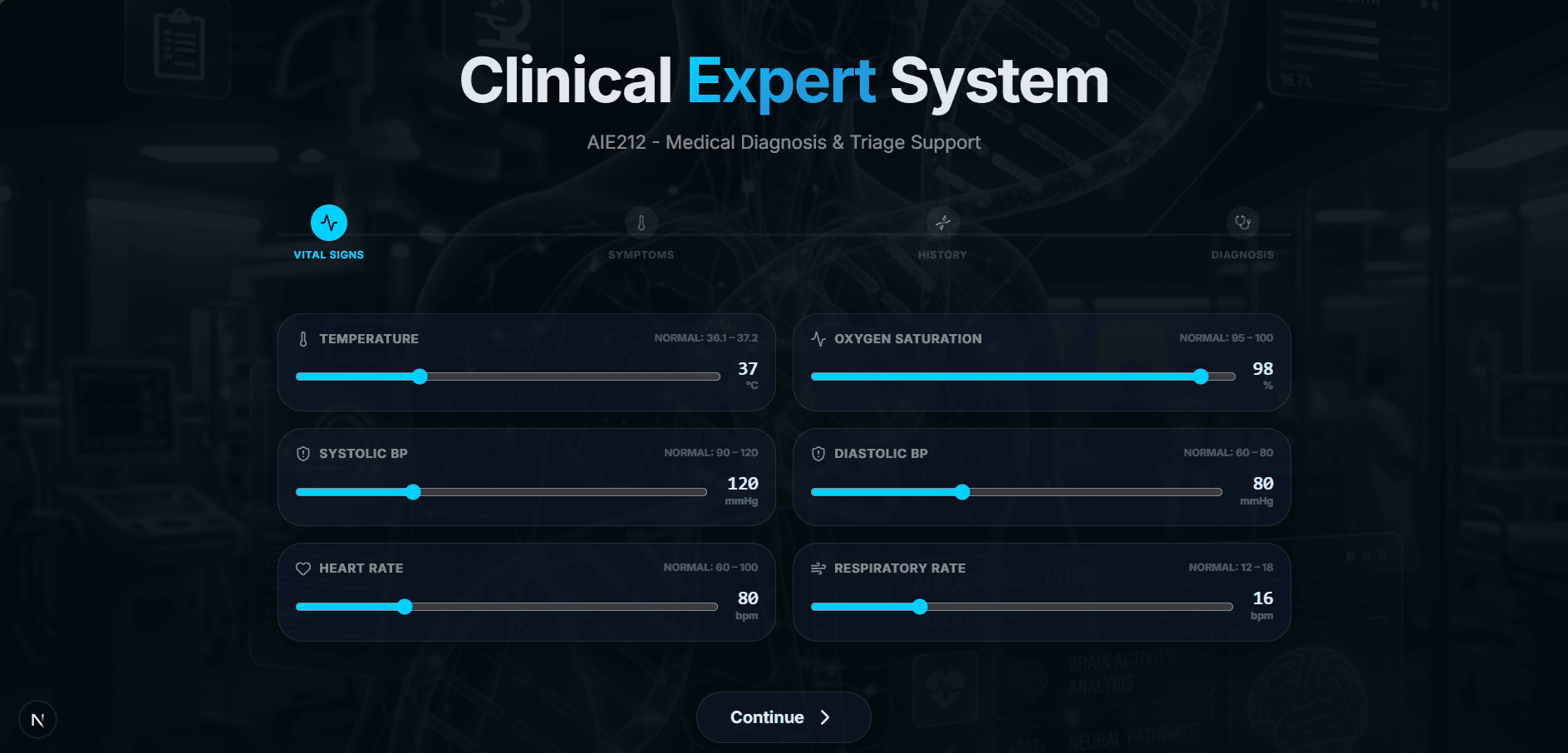This screenshot has width=1568, height=753.
Task: Click the heart icon beside Heart Rate
Action: click(x=303, y=568)
